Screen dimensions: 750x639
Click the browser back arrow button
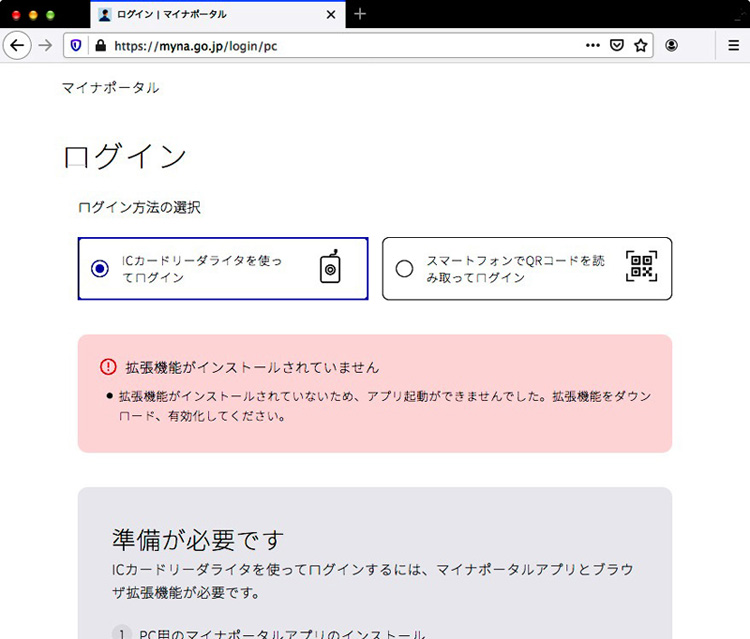coord(17,45)
